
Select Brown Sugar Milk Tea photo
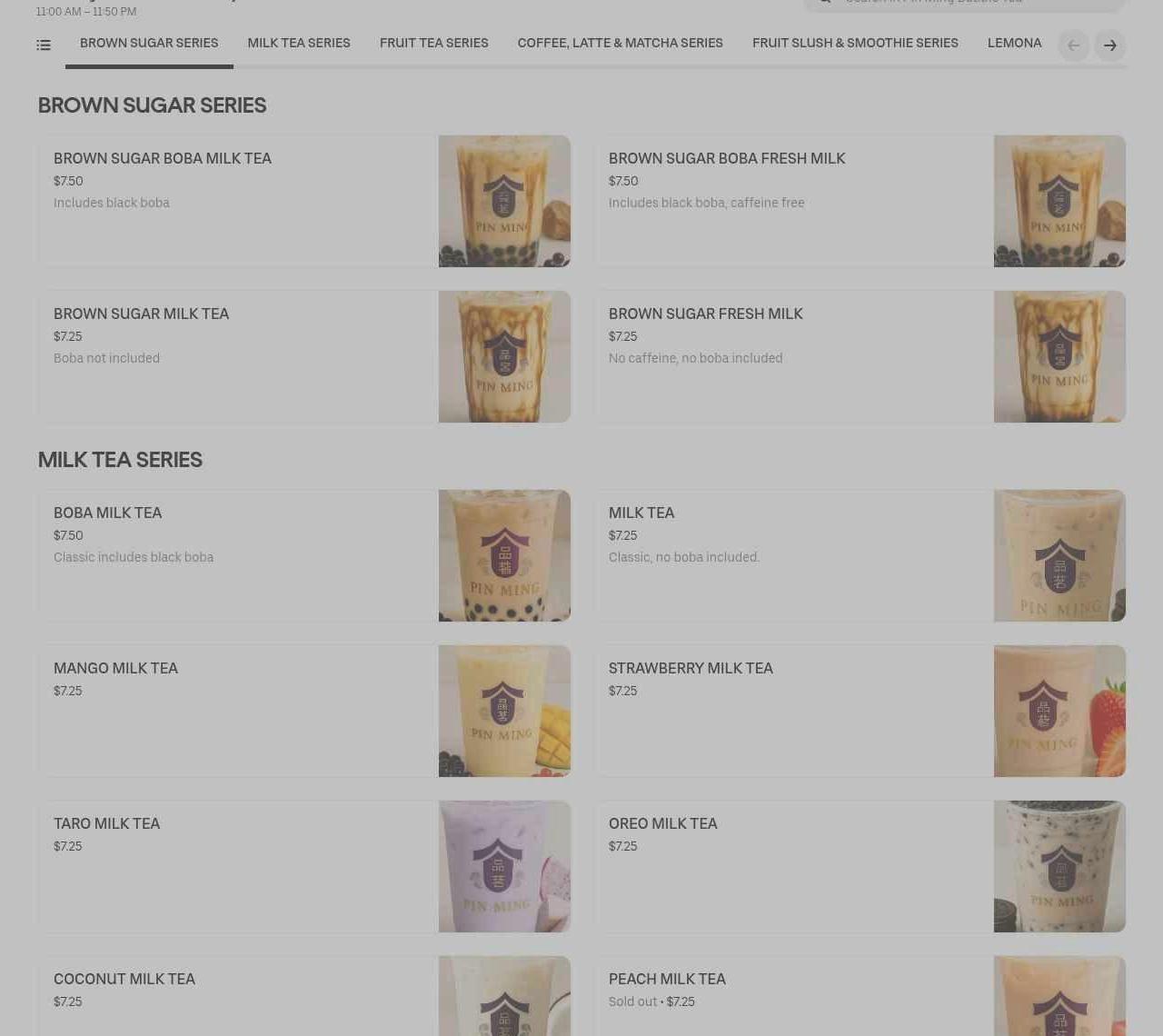(x=504, y=356)
